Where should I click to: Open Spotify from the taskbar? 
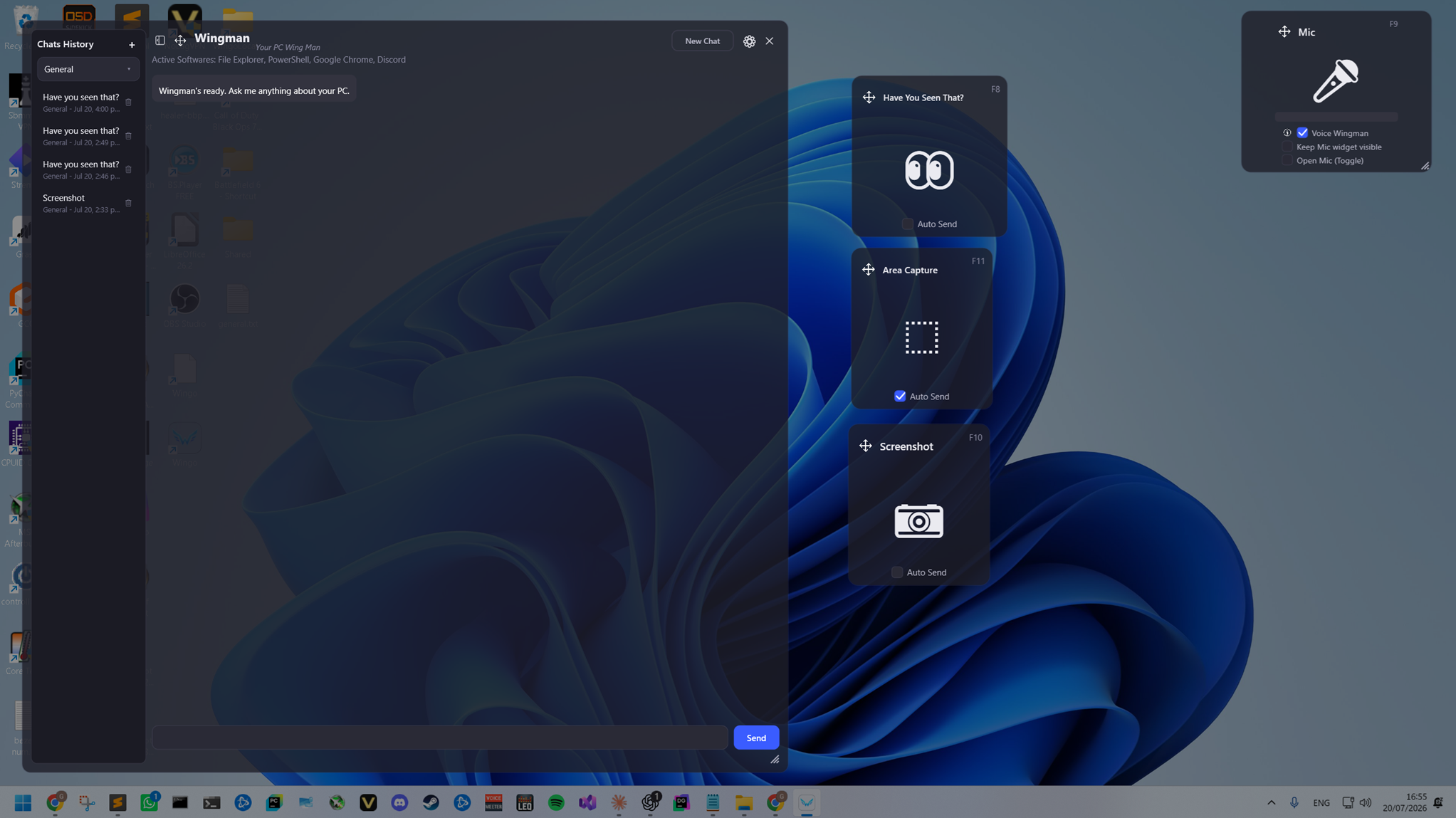point(556,802)
